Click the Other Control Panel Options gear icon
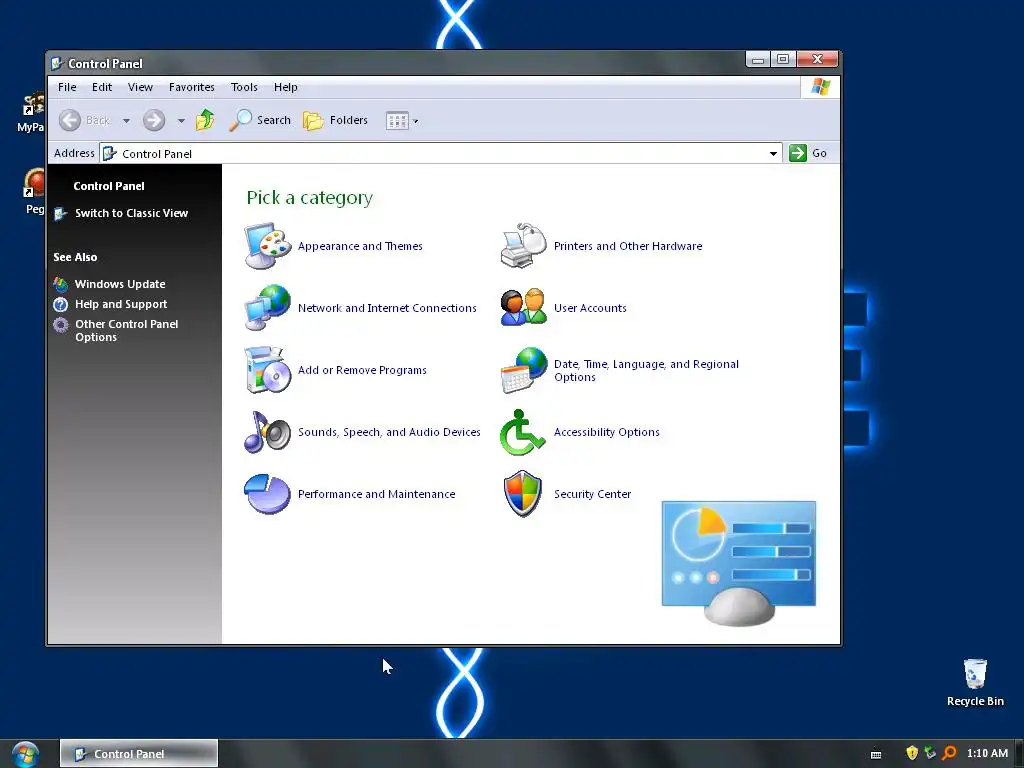 point(61,325)
